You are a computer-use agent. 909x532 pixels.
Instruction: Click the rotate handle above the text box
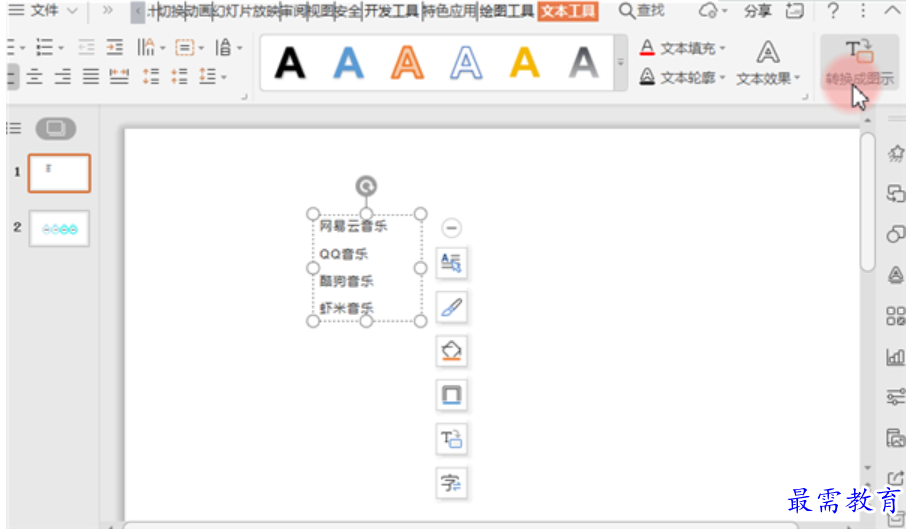coord(366,186)
